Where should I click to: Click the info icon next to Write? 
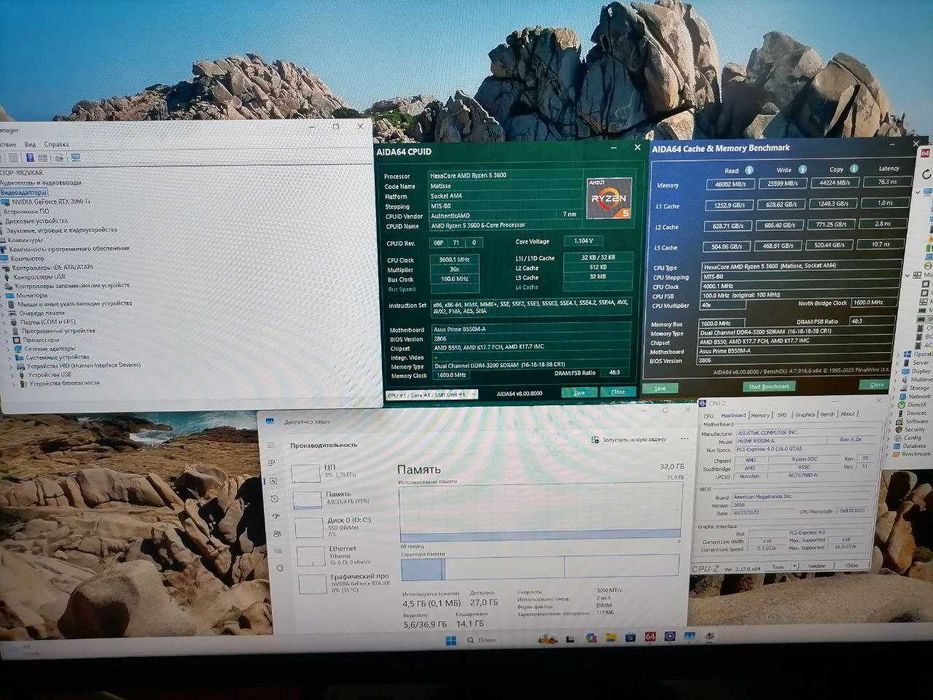tap(802, 170)
